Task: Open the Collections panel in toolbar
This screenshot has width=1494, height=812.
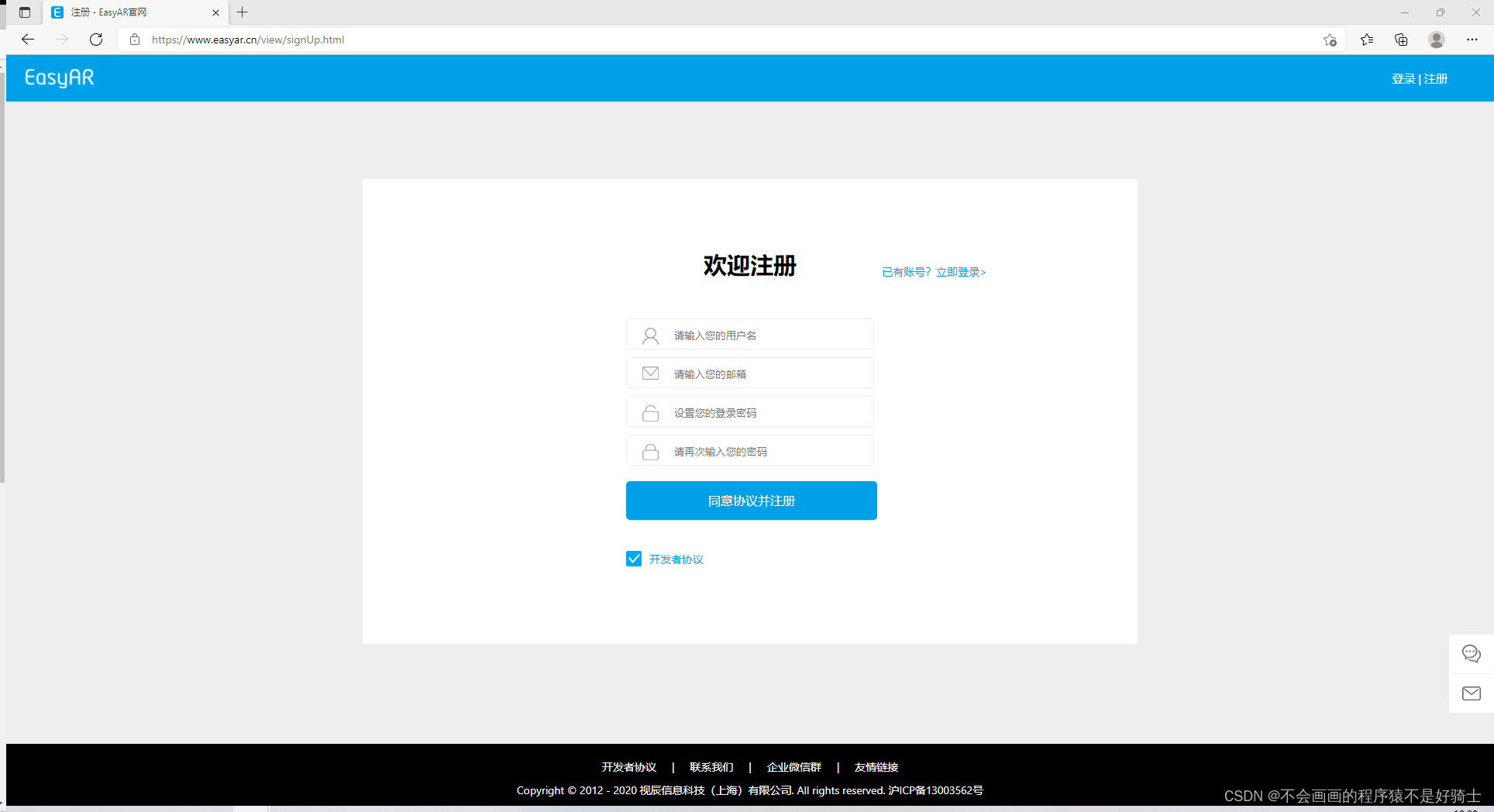Action: click(x=1400, y=40)
